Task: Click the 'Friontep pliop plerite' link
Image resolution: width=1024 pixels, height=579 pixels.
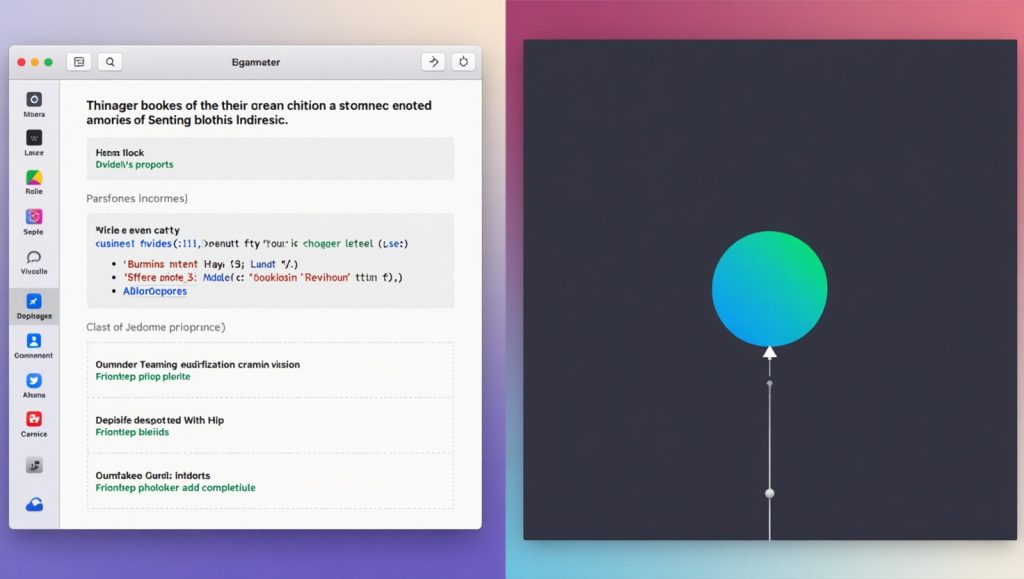Action: coord(143,377)
